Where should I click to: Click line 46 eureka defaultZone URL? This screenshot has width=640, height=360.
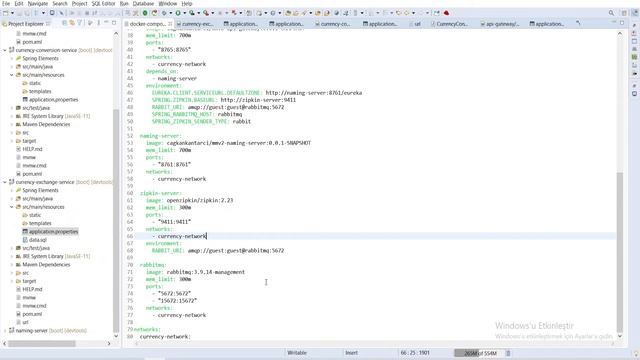point(313,93)
